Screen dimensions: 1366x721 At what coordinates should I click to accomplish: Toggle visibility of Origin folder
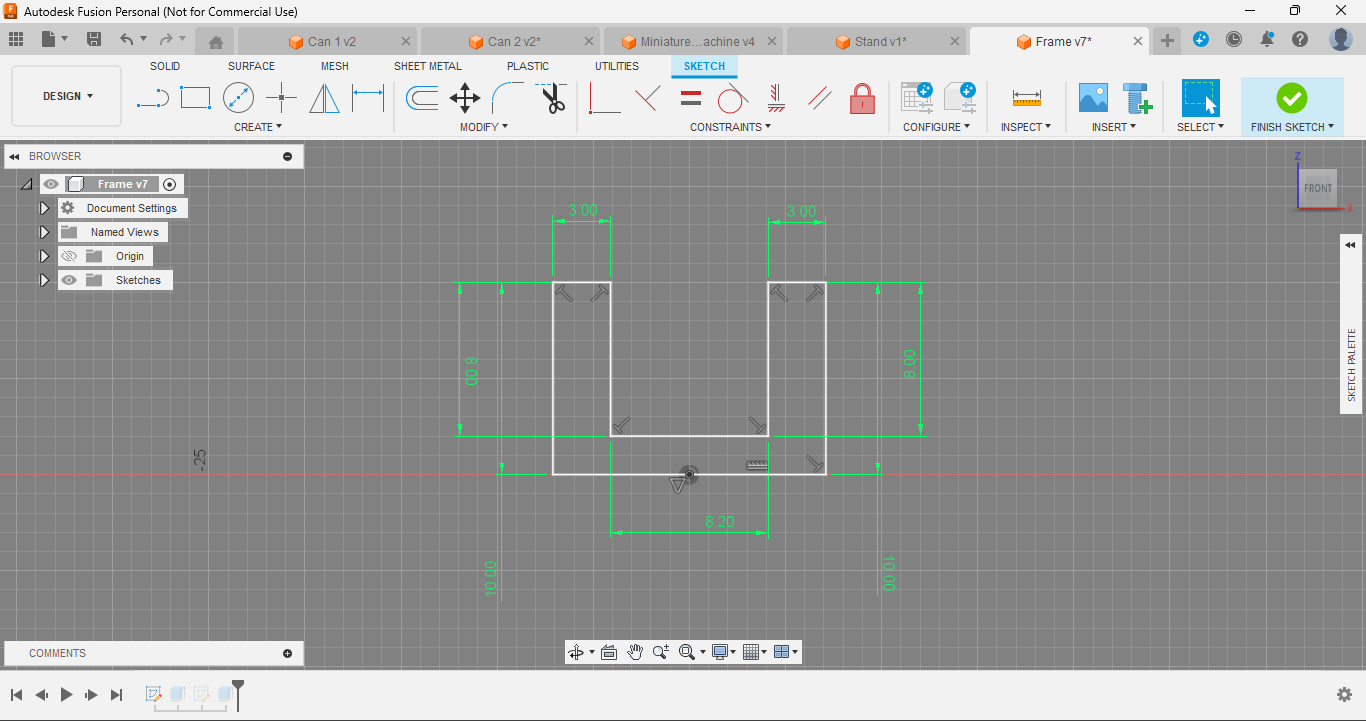(x=69, y=256)
